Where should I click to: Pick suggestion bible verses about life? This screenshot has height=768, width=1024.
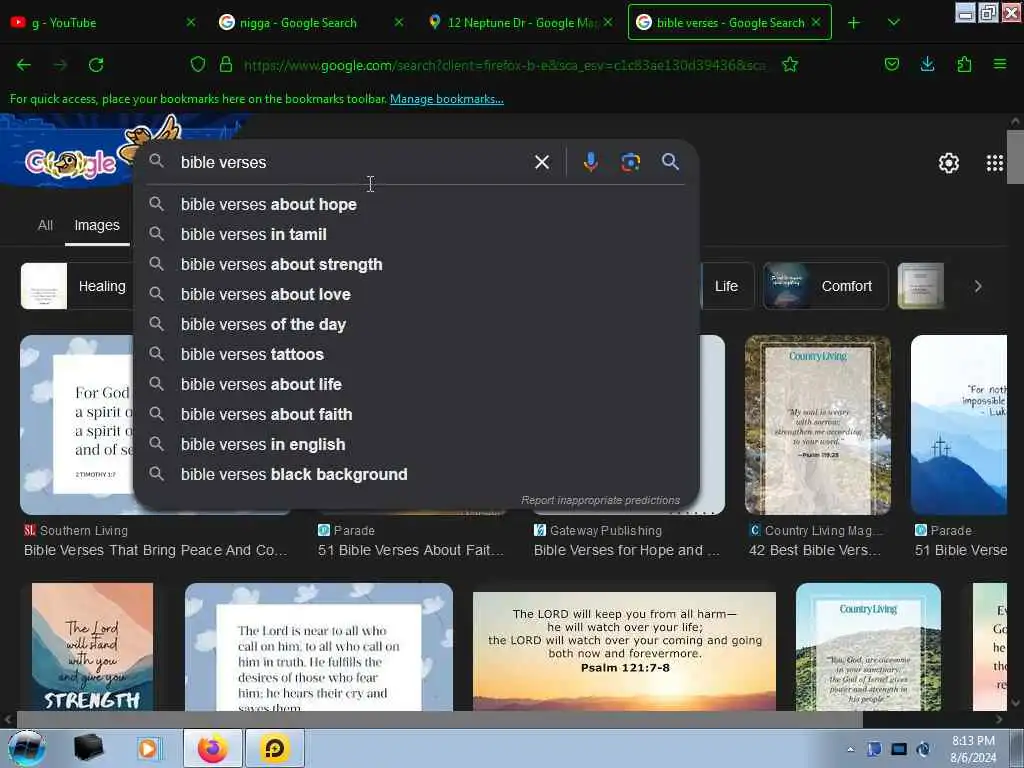[416, 385]
